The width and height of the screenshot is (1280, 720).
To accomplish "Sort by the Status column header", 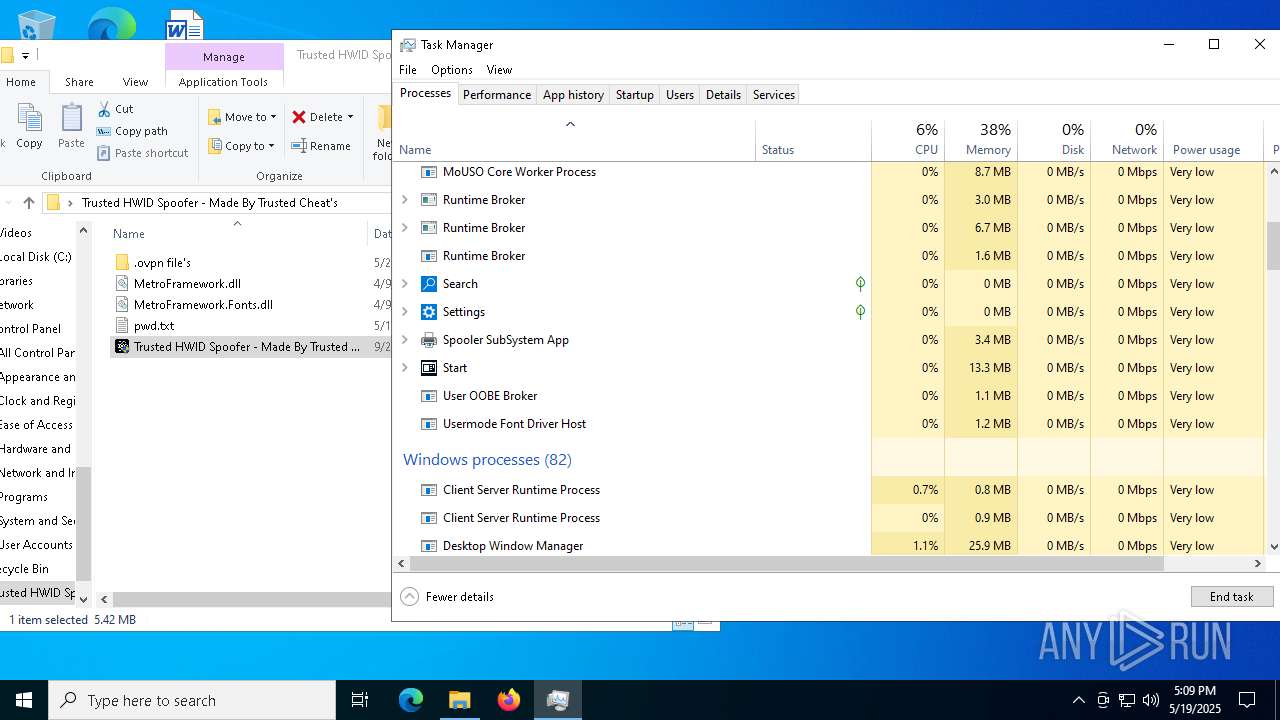I will [x=813, y=140].
